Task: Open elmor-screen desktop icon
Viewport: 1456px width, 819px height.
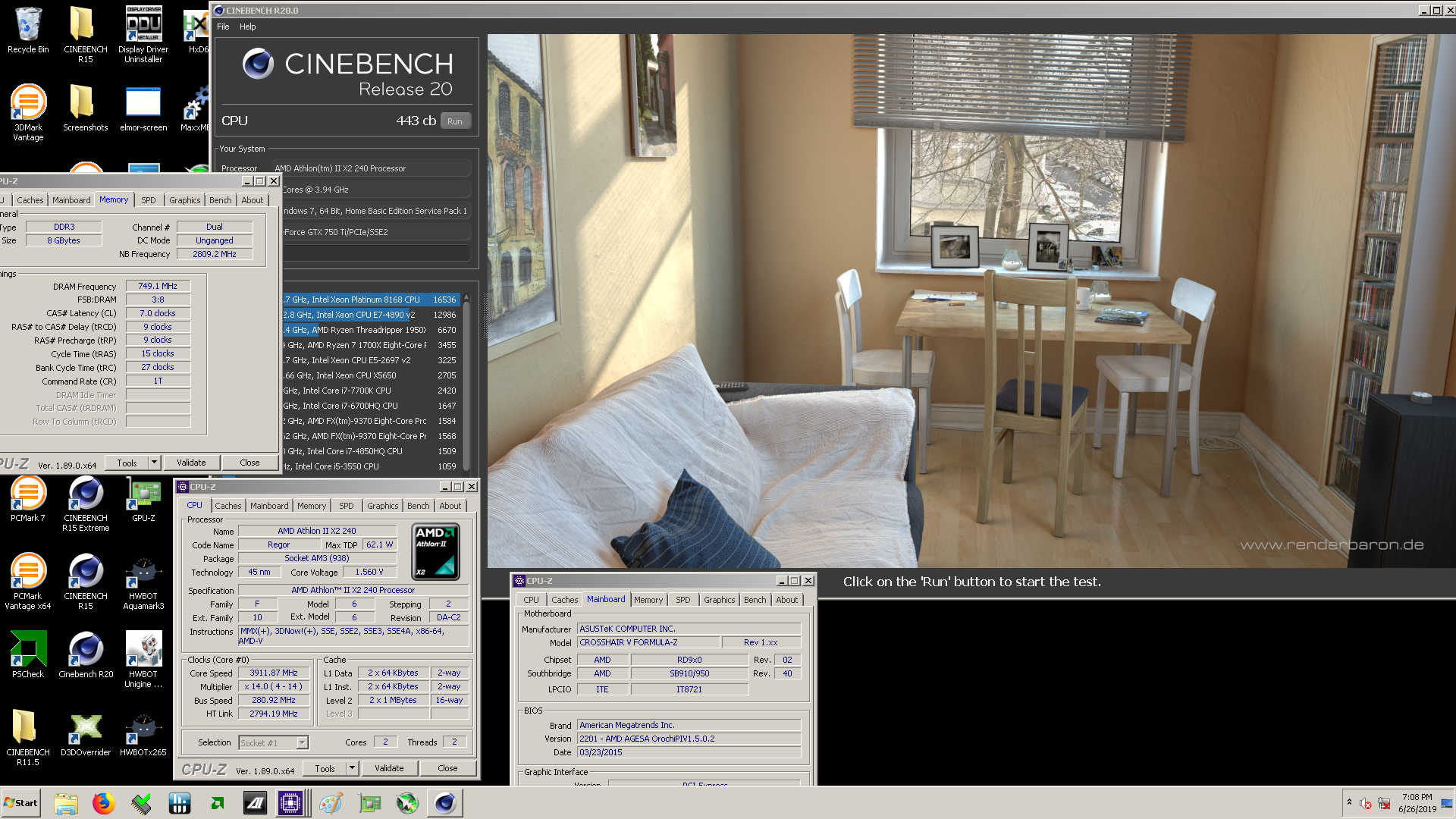Action: tap(143, 108)
